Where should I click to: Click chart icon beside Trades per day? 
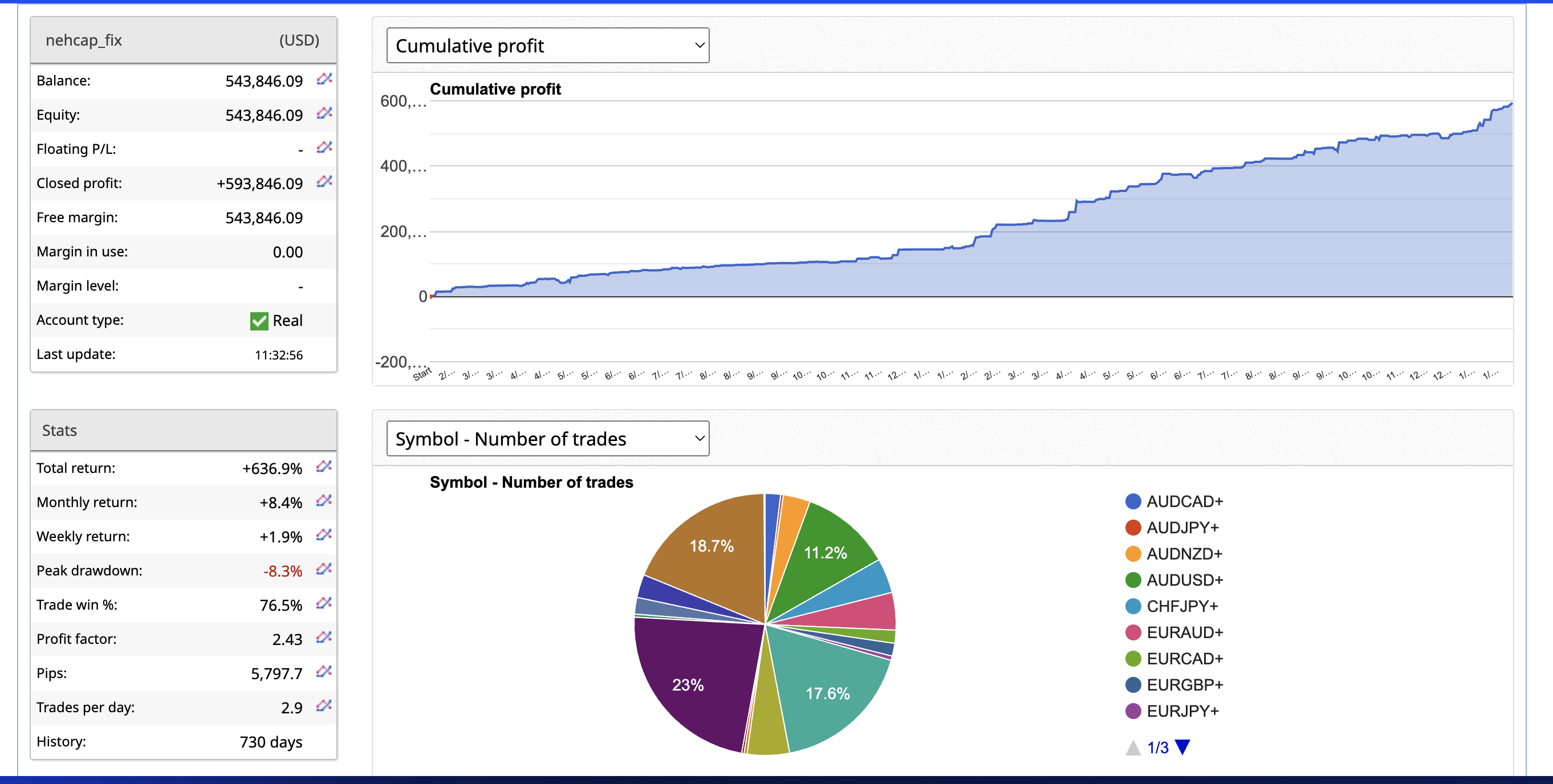coord(324,706)
